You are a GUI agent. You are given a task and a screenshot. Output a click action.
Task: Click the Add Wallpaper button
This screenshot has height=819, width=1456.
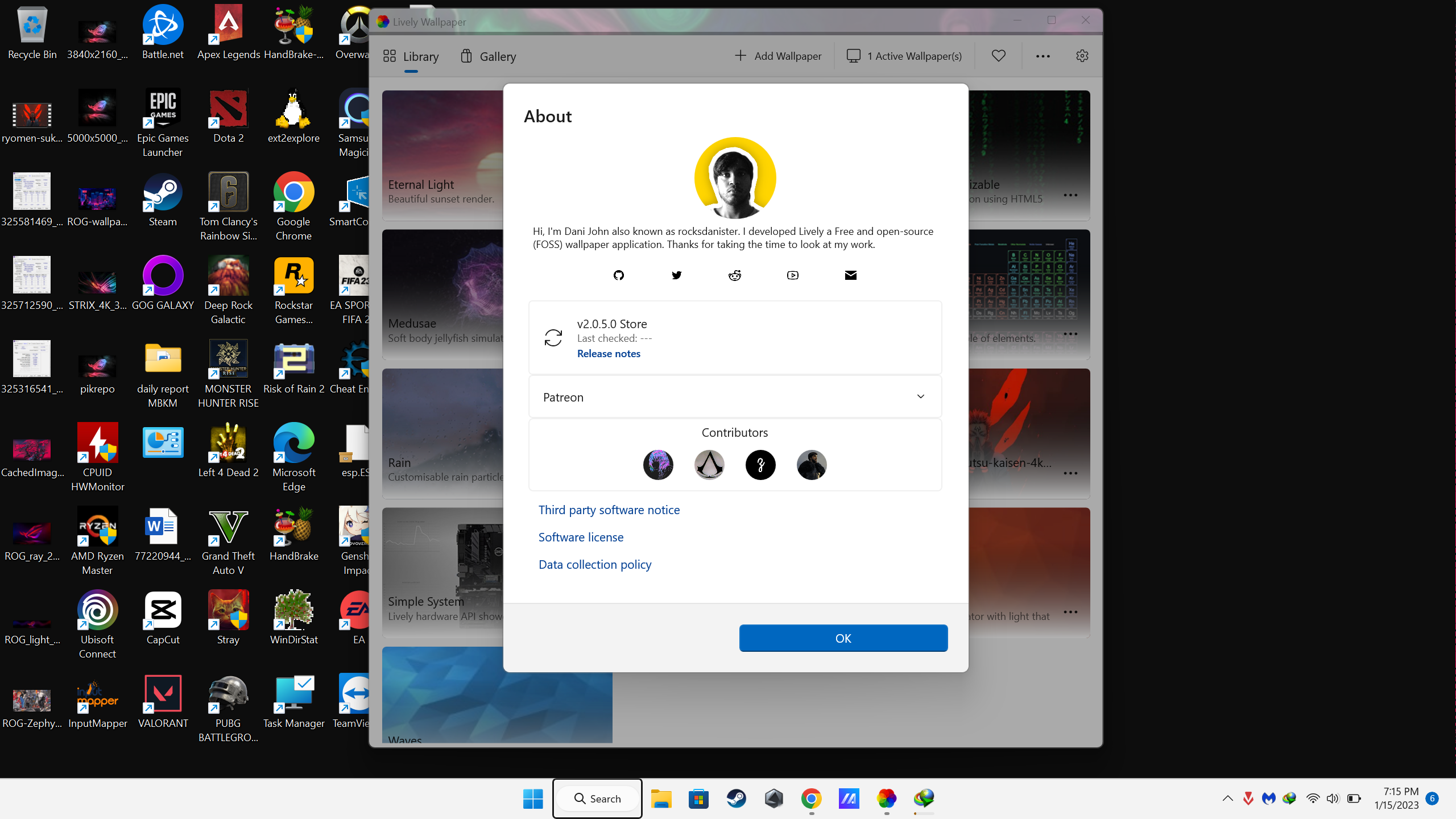[x=778, y=56]
